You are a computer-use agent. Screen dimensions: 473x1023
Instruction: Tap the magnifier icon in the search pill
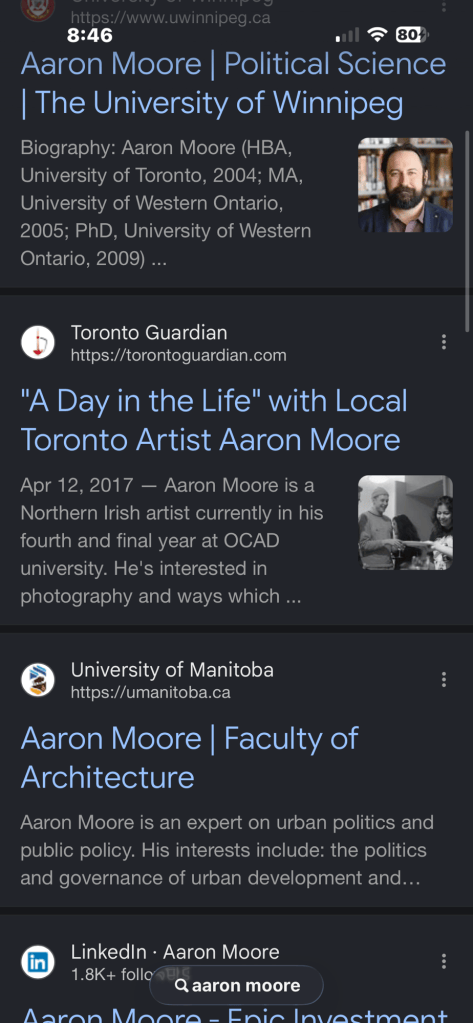click(x=182, y=985)
